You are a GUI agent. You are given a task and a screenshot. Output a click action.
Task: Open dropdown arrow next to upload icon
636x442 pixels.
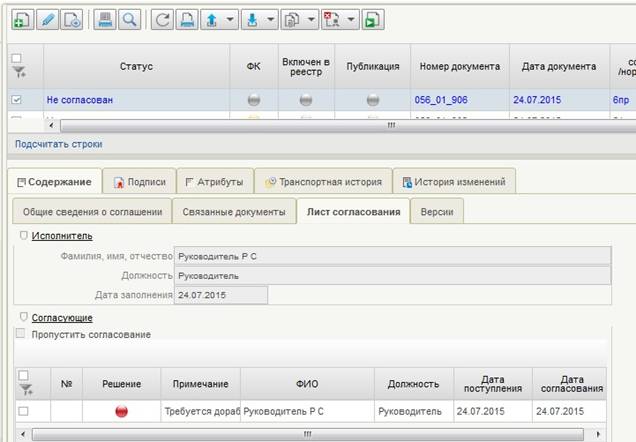(x=231, y=19)
